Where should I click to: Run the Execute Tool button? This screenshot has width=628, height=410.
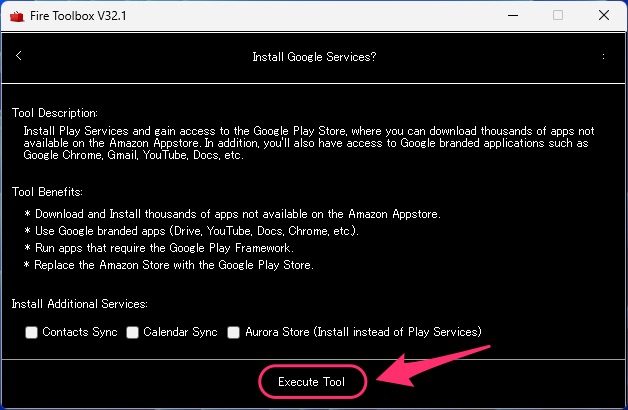click(312, 382)
